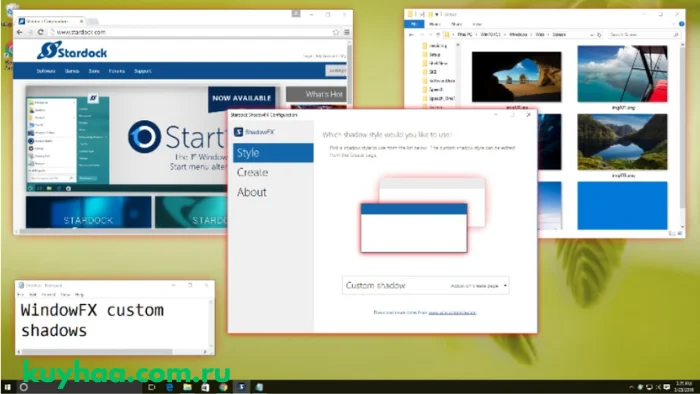Open the Create page in ShadowFX
700x394 pixels.
(252, 172)
